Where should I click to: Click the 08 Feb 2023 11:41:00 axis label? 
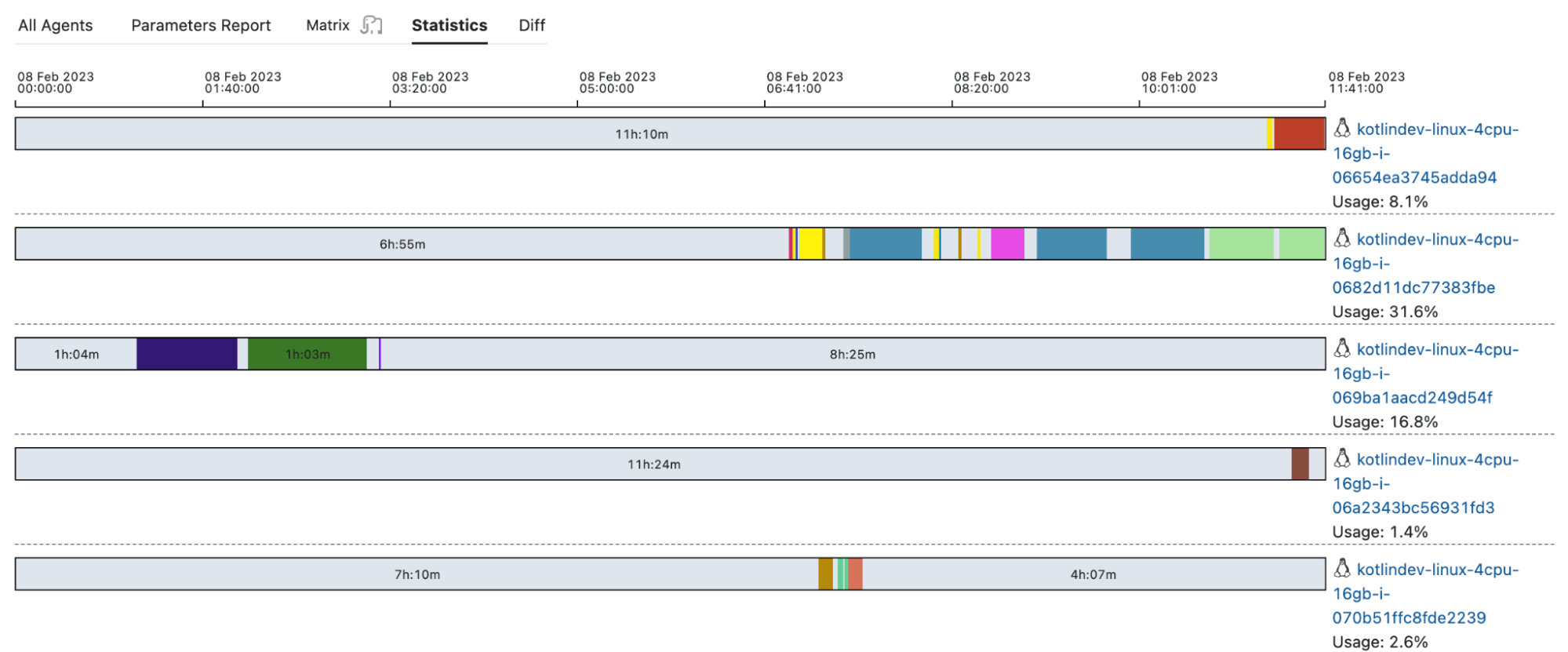coord(1366,82)
